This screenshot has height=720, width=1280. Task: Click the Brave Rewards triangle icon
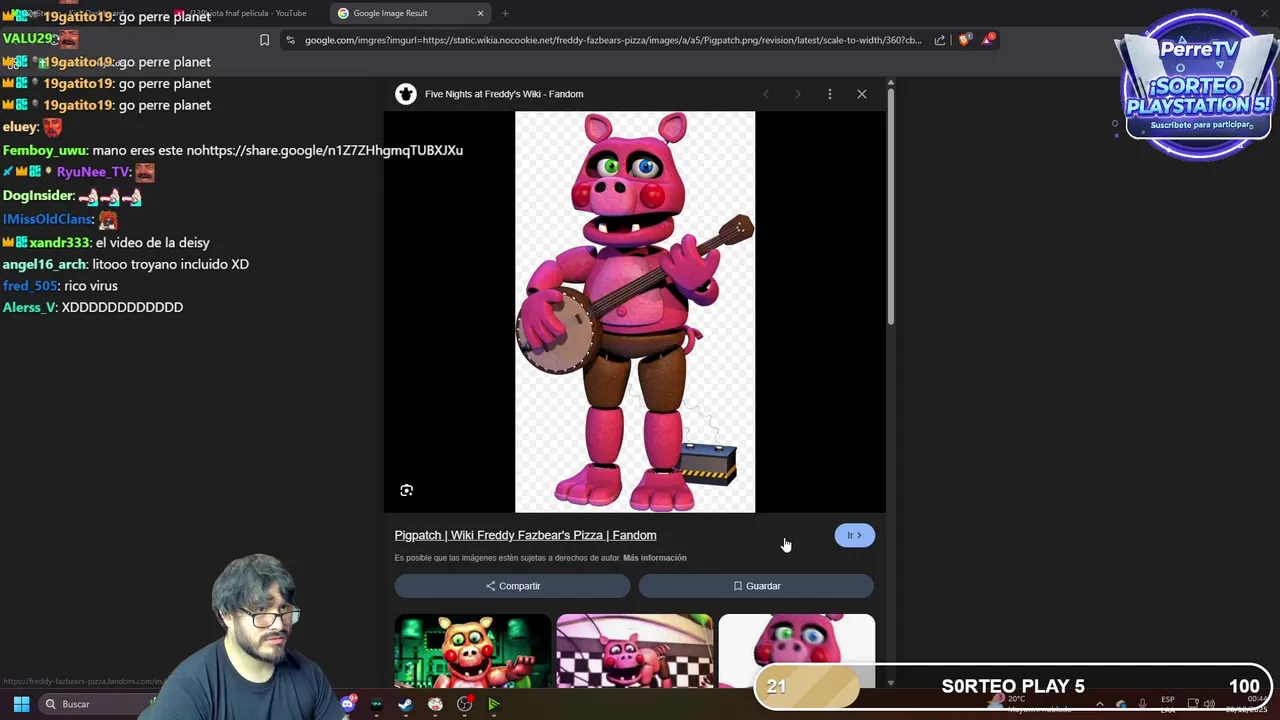tap(989, 39)
